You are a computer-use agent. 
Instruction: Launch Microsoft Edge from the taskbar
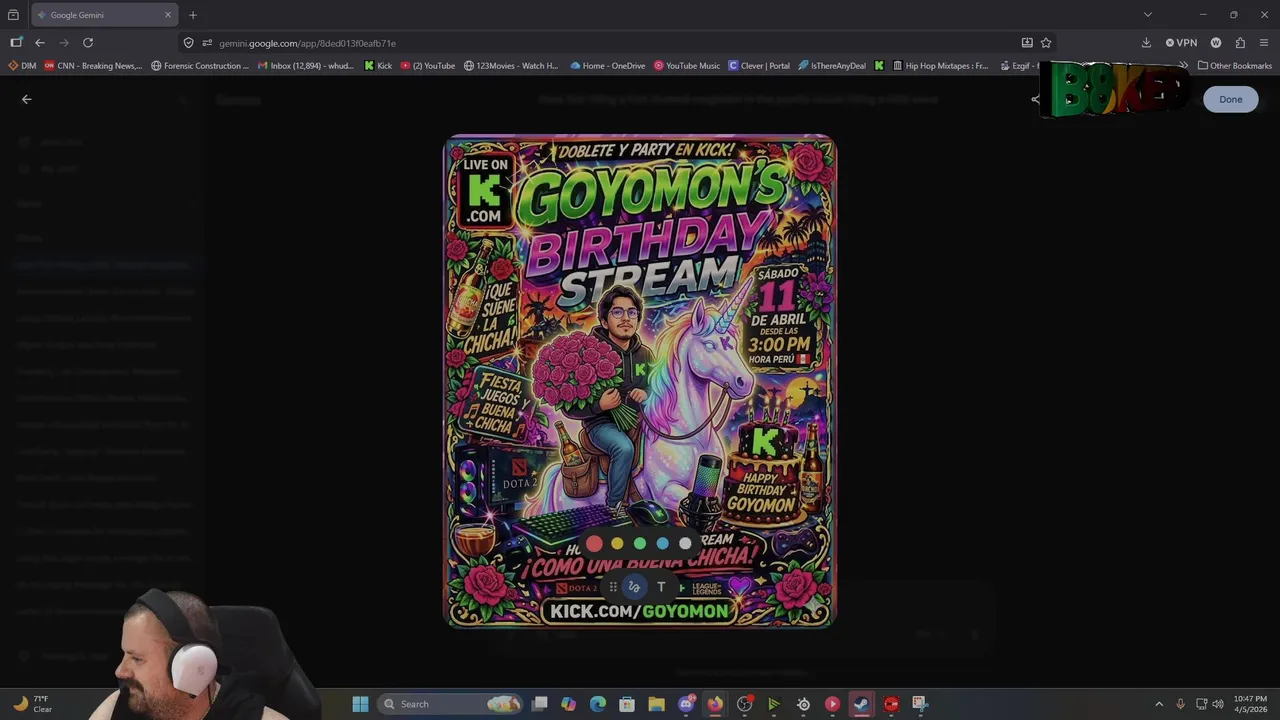(x=598, y=704)
